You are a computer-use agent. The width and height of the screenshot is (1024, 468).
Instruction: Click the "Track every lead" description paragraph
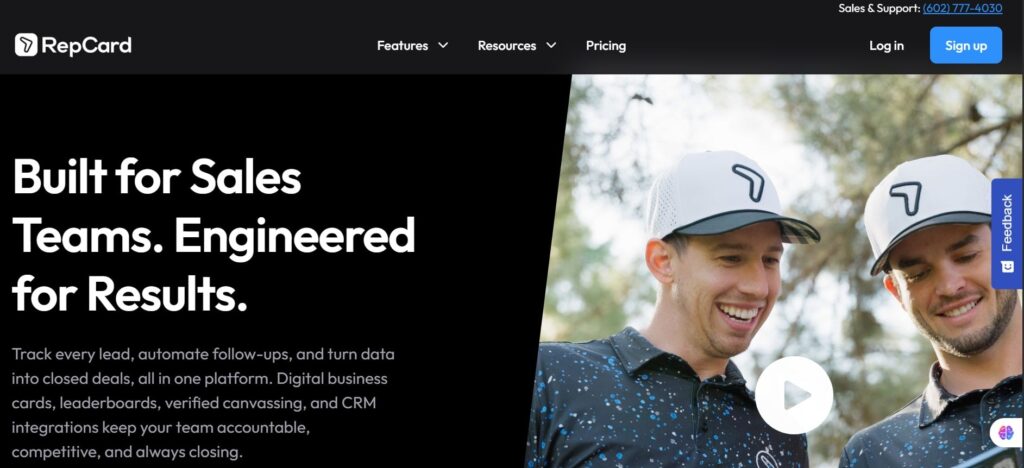tap(203, 403)
